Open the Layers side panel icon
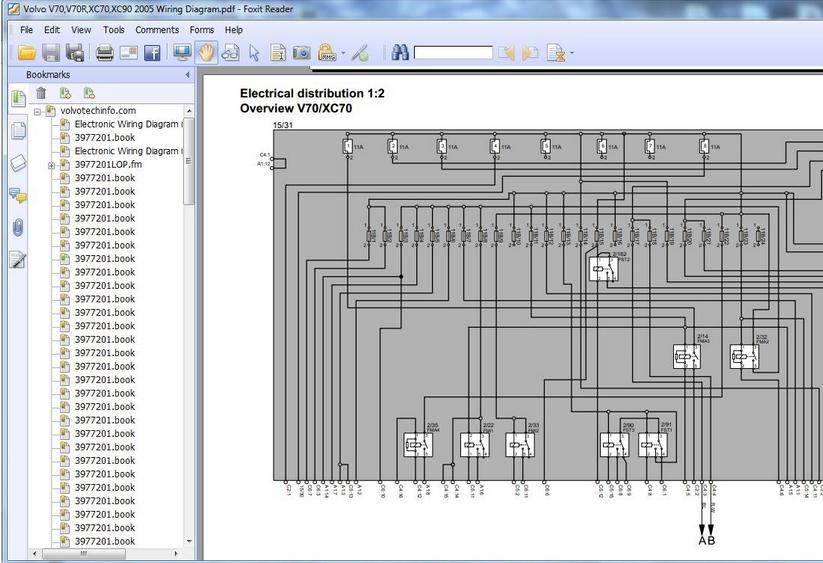 [18, 163]
